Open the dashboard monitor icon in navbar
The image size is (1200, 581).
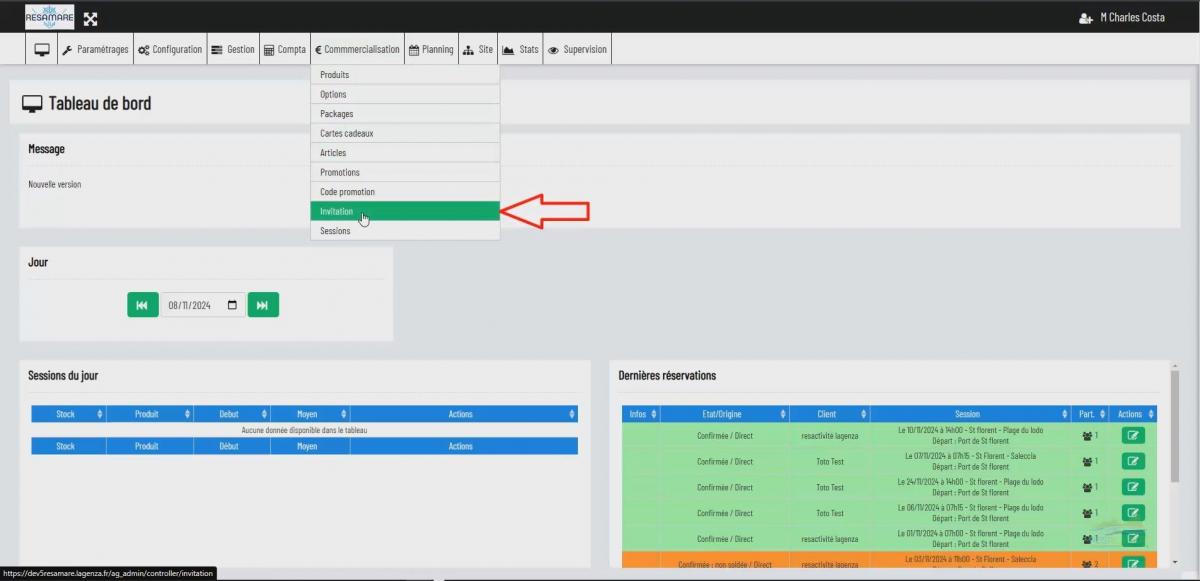[41, 50]
